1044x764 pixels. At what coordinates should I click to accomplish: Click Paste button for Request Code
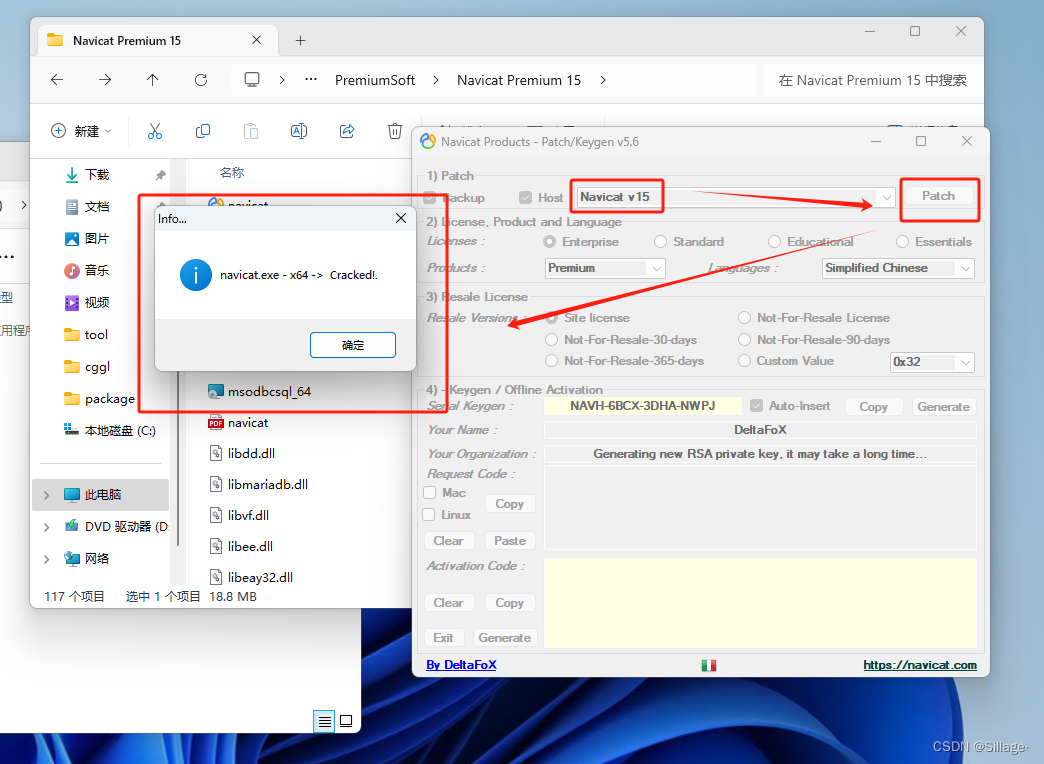(510, 541)
